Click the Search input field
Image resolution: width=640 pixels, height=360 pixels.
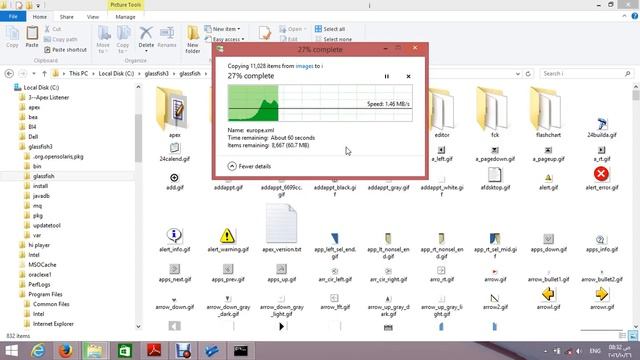coord(587,73)
